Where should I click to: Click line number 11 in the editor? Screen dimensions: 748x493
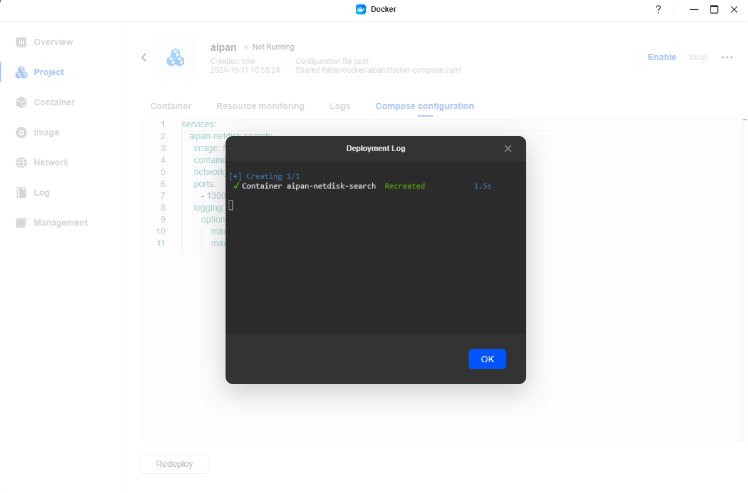161,243
